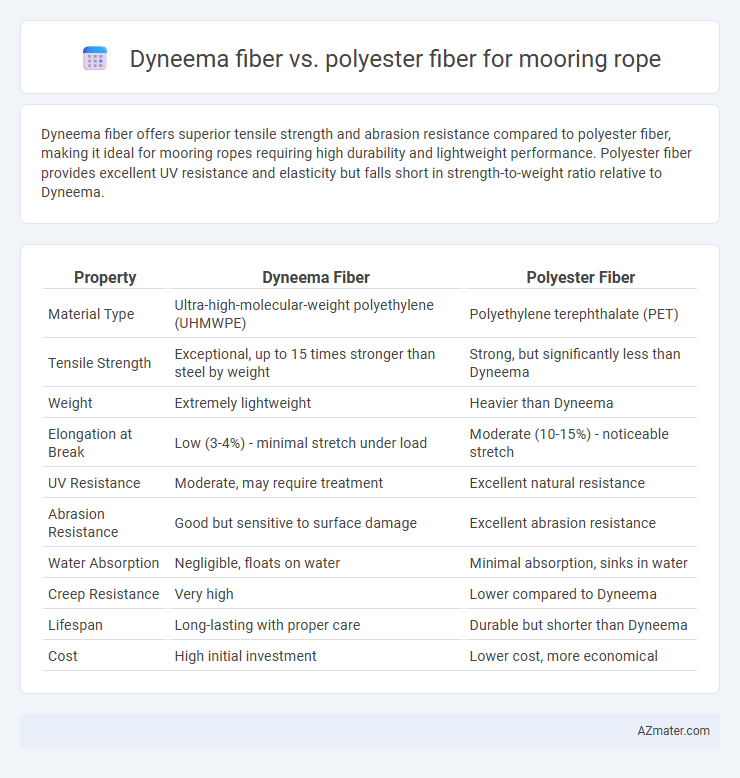Select the 'Abrasion Resistance' row label
740x778 pixels.
(x=83, y=523)
